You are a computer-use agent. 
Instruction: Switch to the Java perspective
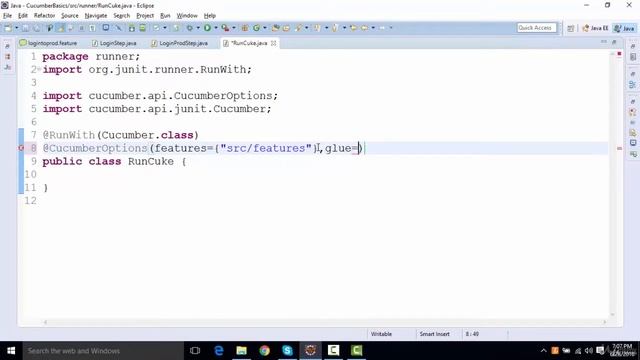pos(624,28)
